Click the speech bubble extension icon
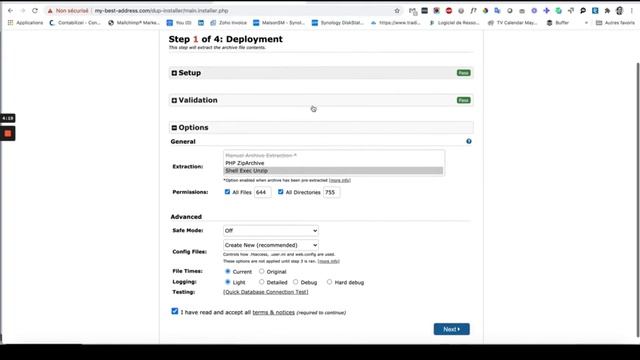640x360 pixels. click(583, 11)
